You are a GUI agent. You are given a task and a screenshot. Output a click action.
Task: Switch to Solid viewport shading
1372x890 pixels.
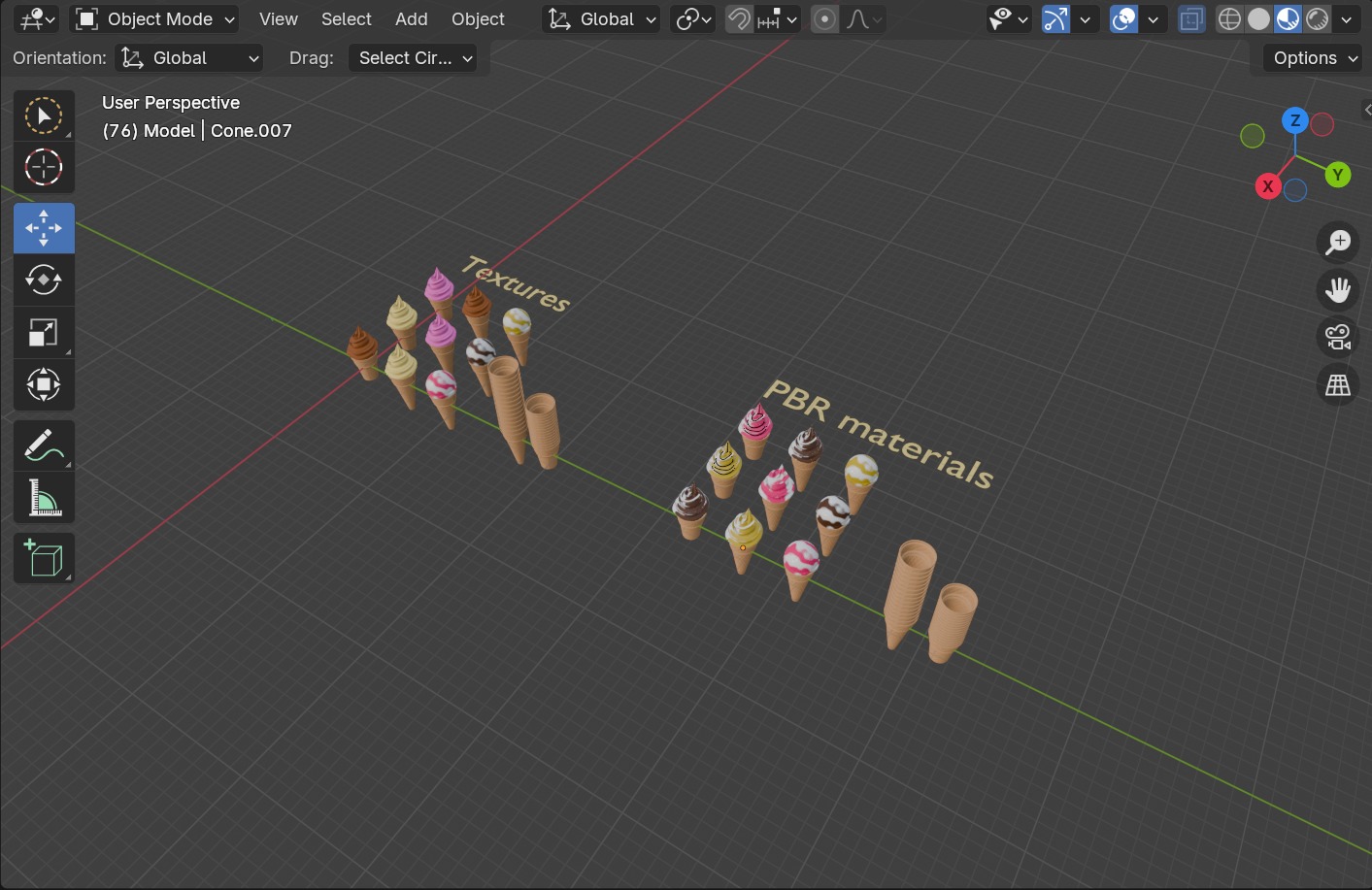click(x=1258, y=19)
